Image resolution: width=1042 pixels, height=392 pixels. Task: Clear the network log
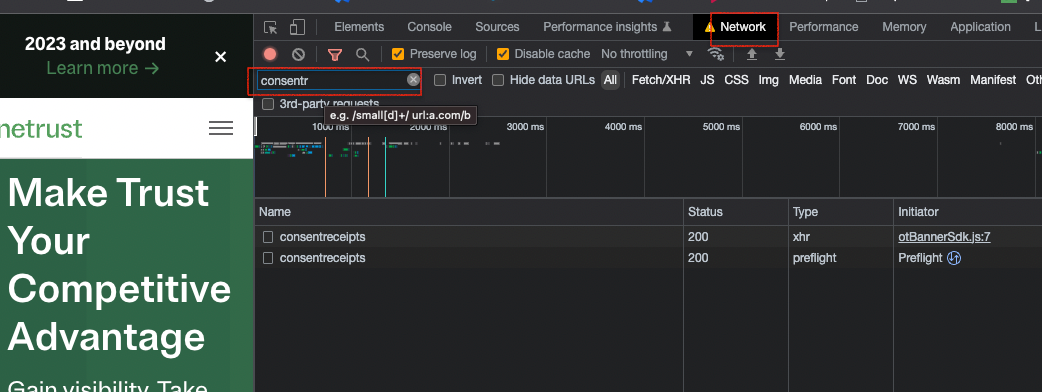pyautogui.click(x=298, y=54)
